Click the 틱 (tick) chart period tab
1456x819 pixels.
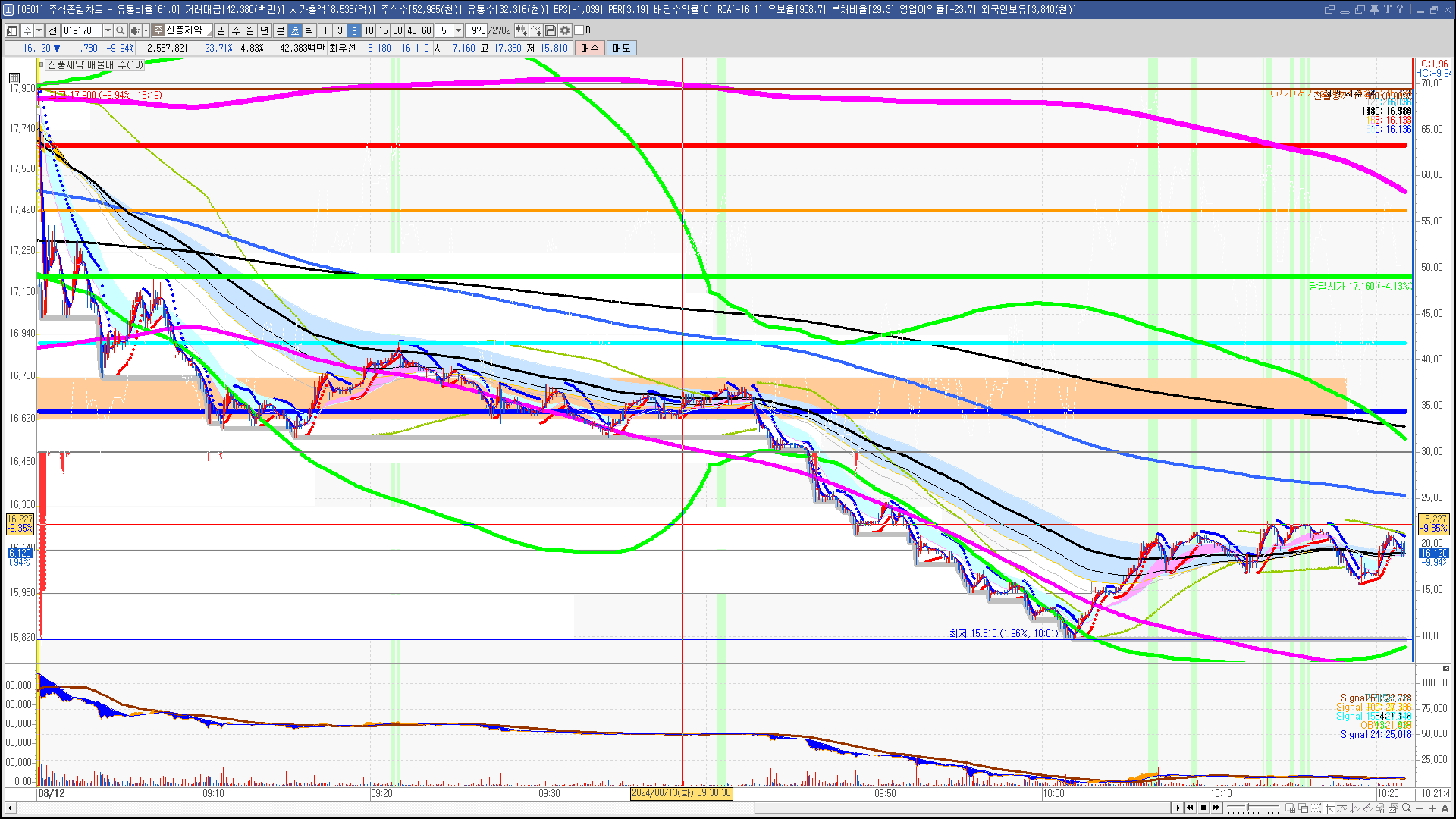(309, 30)
